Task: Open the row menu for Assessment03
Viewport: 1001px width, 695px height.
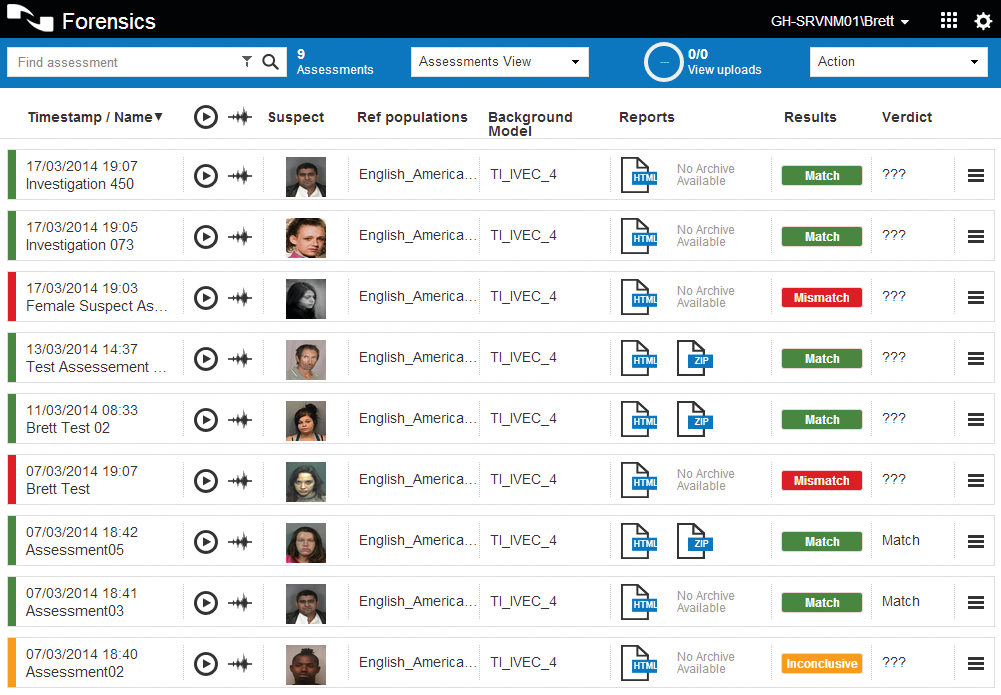Action: (974, 602)
